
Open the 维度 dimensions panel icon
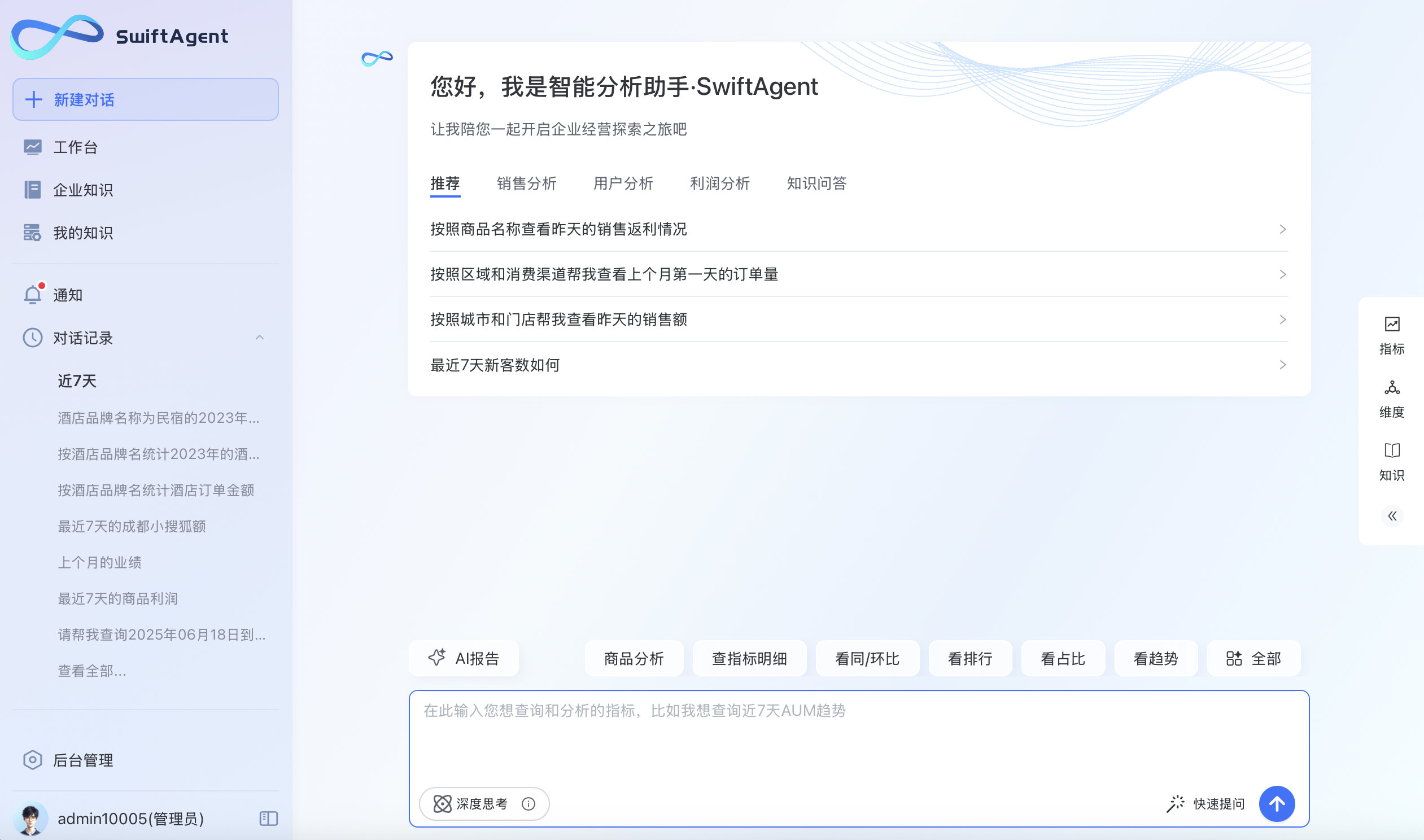pos(1392,388)
